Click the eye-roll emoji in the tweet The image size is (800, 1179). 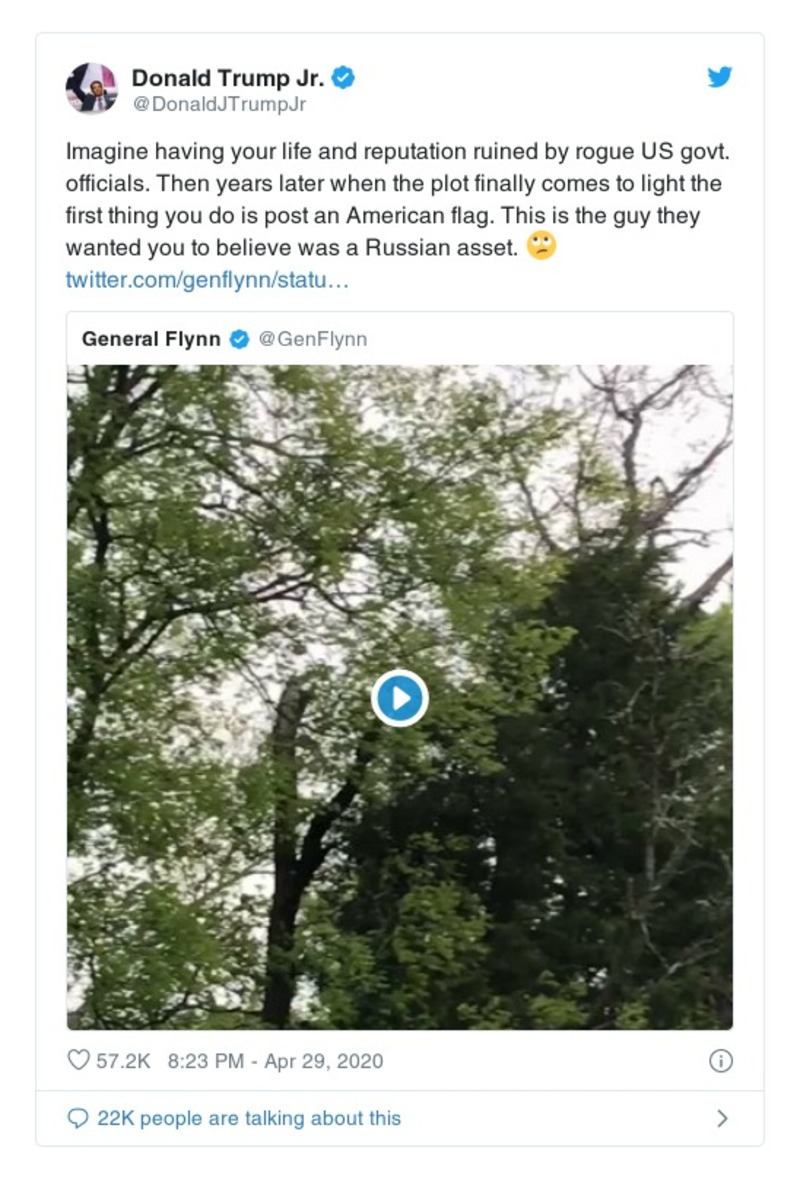click(541, 246)
